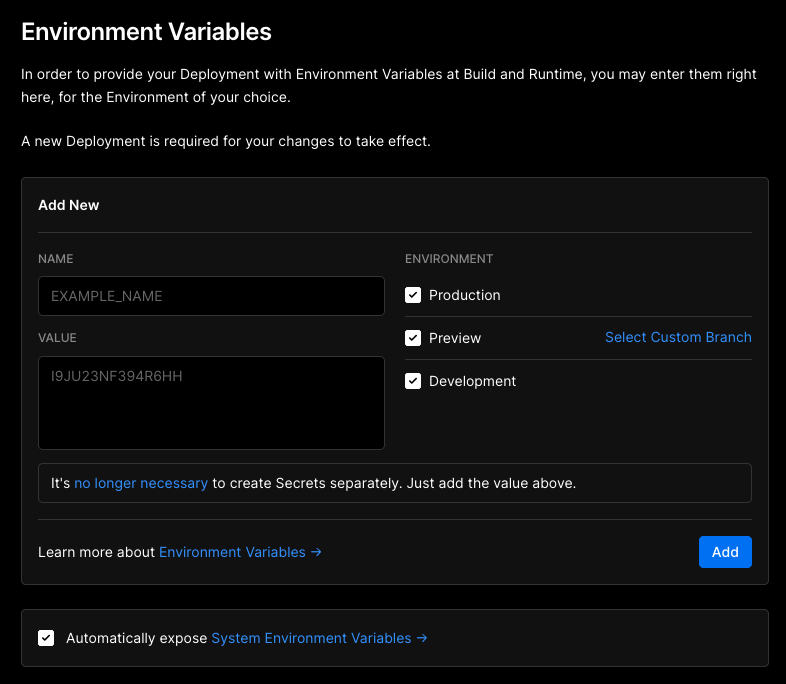Click the VALUE field label
Viewport: 786px width, 684px height.
[57, 338]
